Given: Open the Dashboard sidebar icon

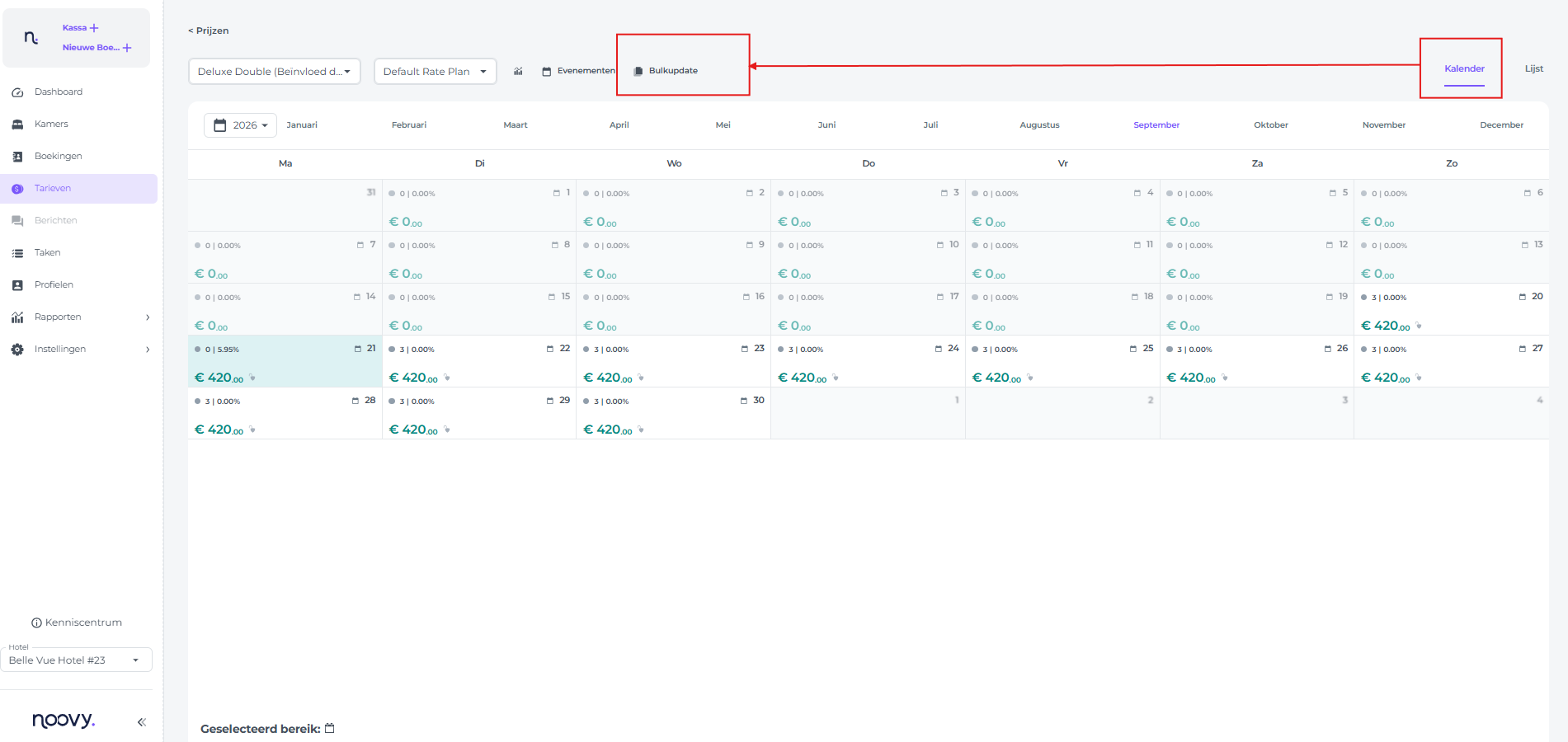Looking at the screenshot, I should pyautogui.click(x=17, y=92).
